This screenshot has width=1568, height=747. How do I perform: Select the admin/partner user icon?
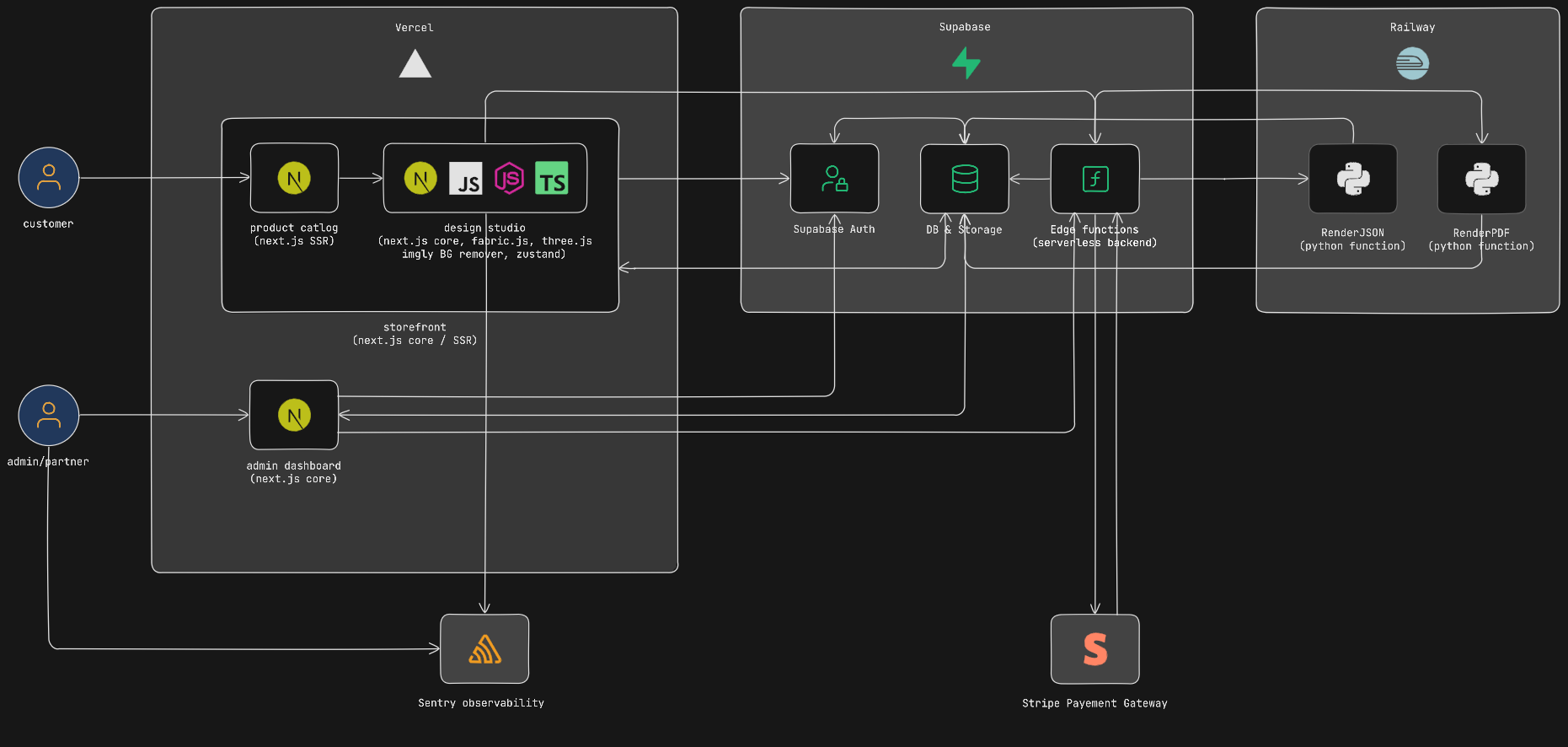(49, 416)
